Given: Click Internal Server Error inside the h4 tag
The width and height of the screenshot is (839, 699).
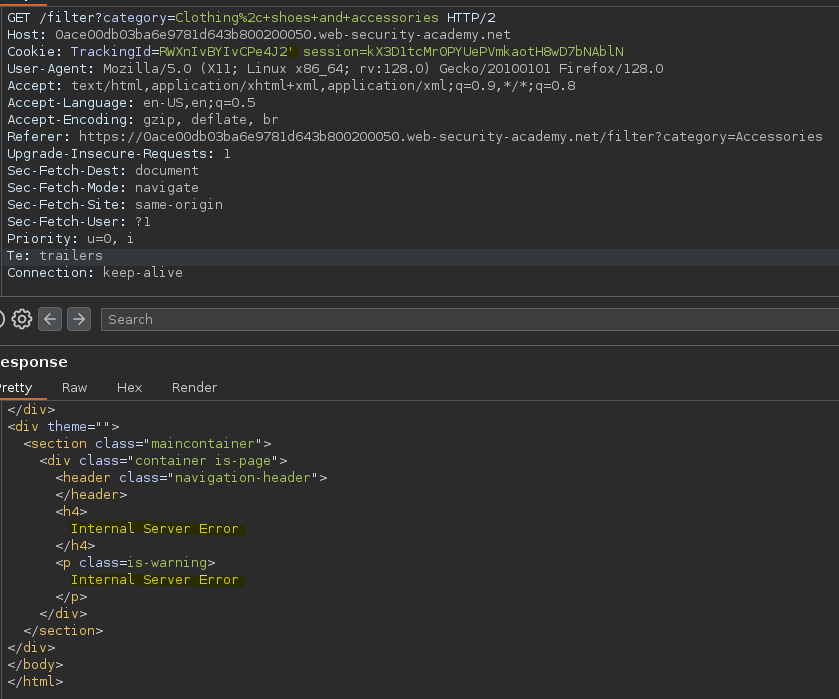Looking at the screenshot, I should (155, 529).
